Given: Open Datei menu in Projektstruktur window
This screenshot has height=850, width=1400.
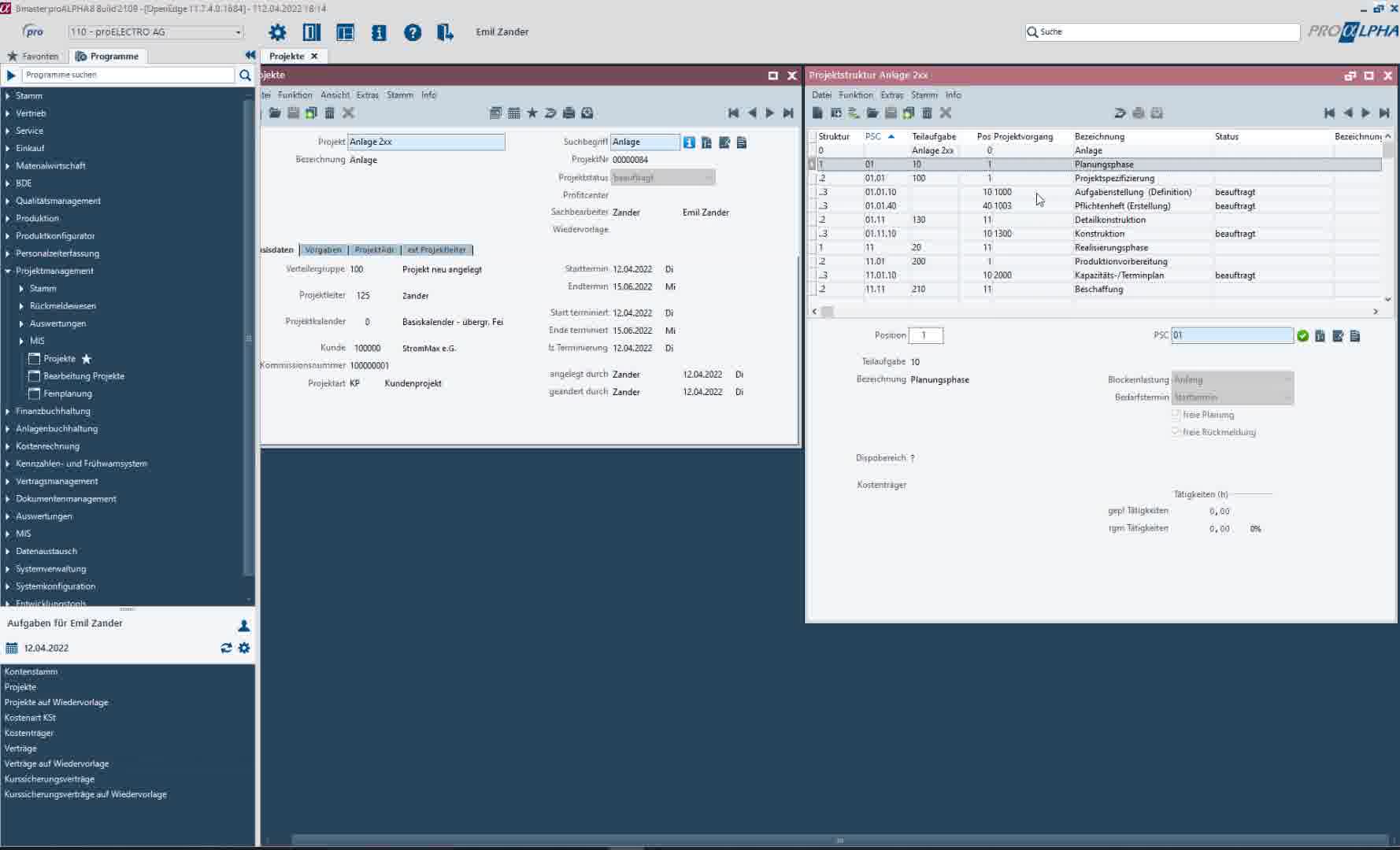Looking at the screenshot, I should pos(821,95).
